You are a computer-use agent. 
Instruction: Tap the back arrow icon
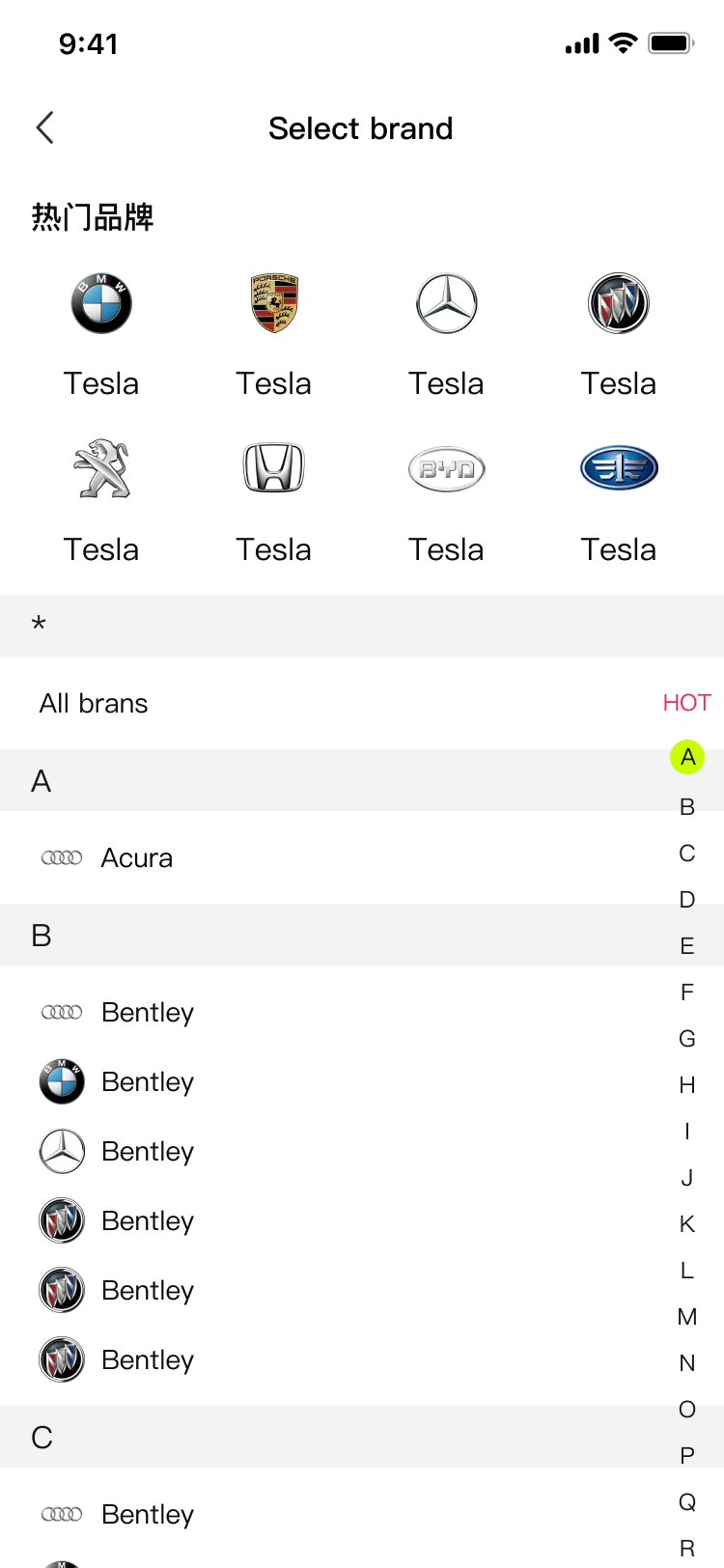pyautogui.click(x=44, y=127)
